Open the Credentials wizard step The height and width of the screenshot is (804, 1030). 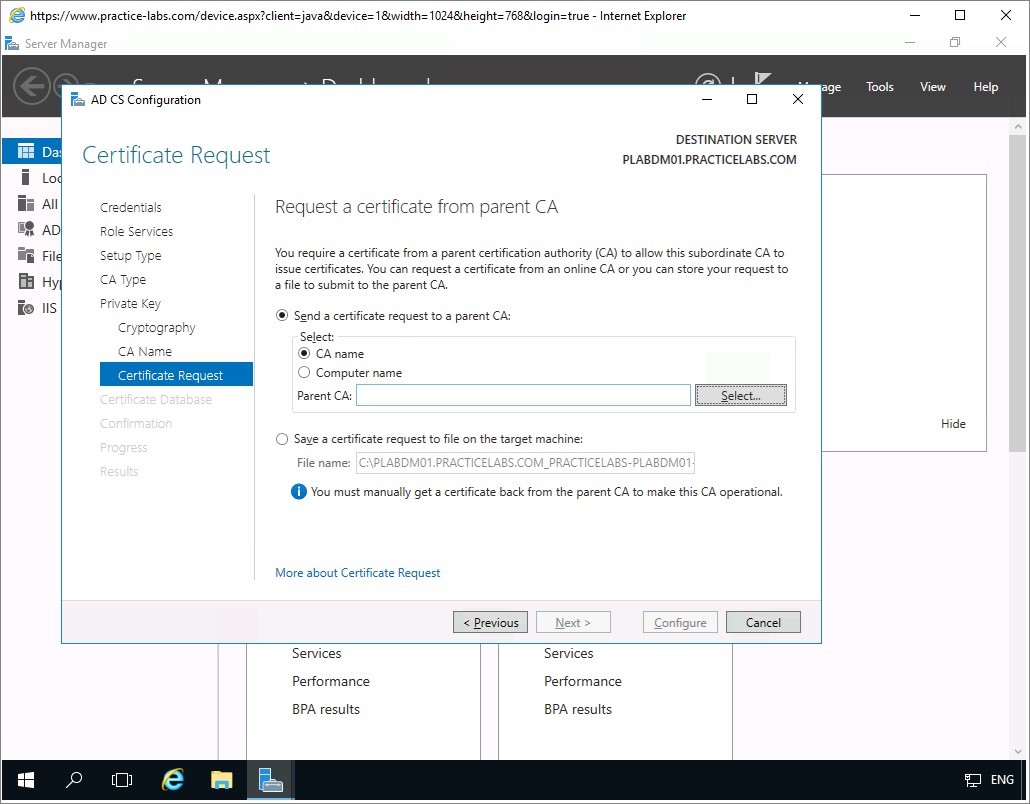click(x=130, y=208)
